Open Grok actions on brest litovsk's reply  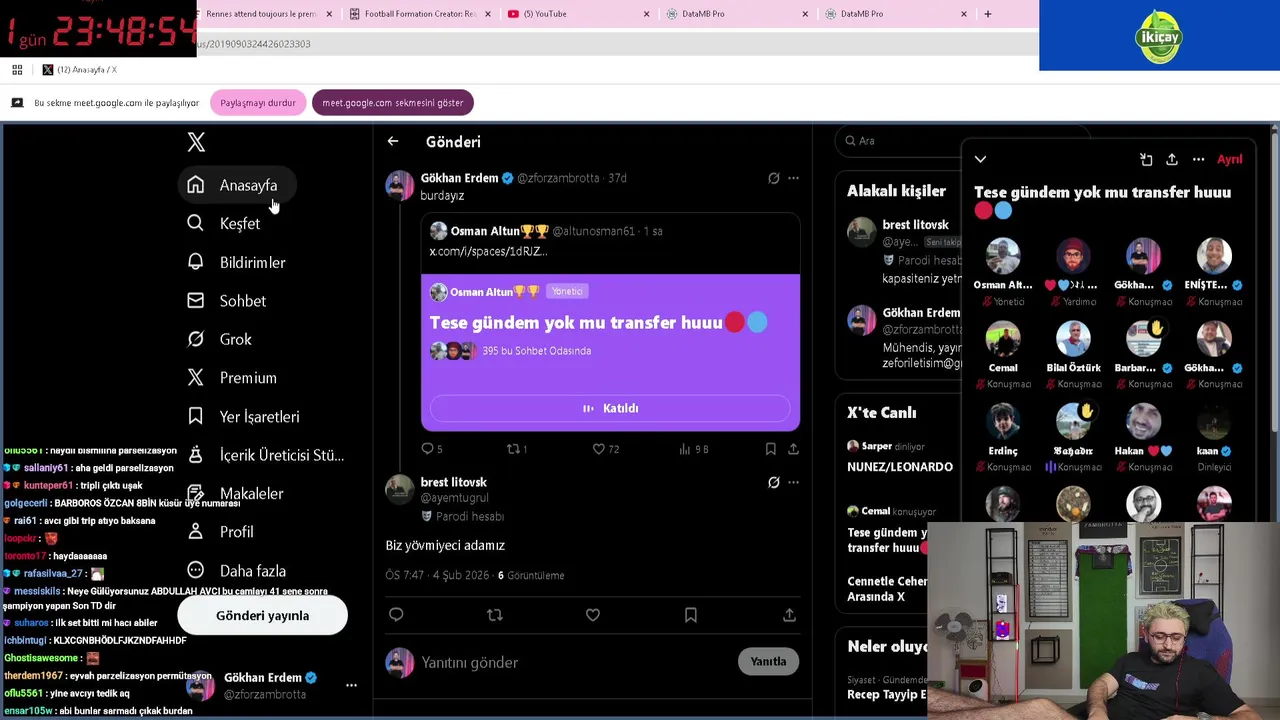point(773,482)
